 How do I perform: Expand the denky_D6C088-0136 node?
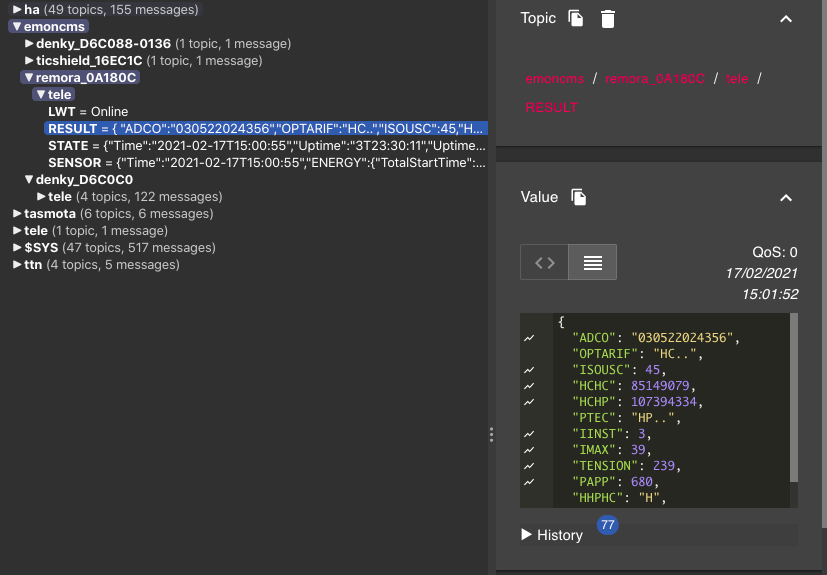point(29,43)
